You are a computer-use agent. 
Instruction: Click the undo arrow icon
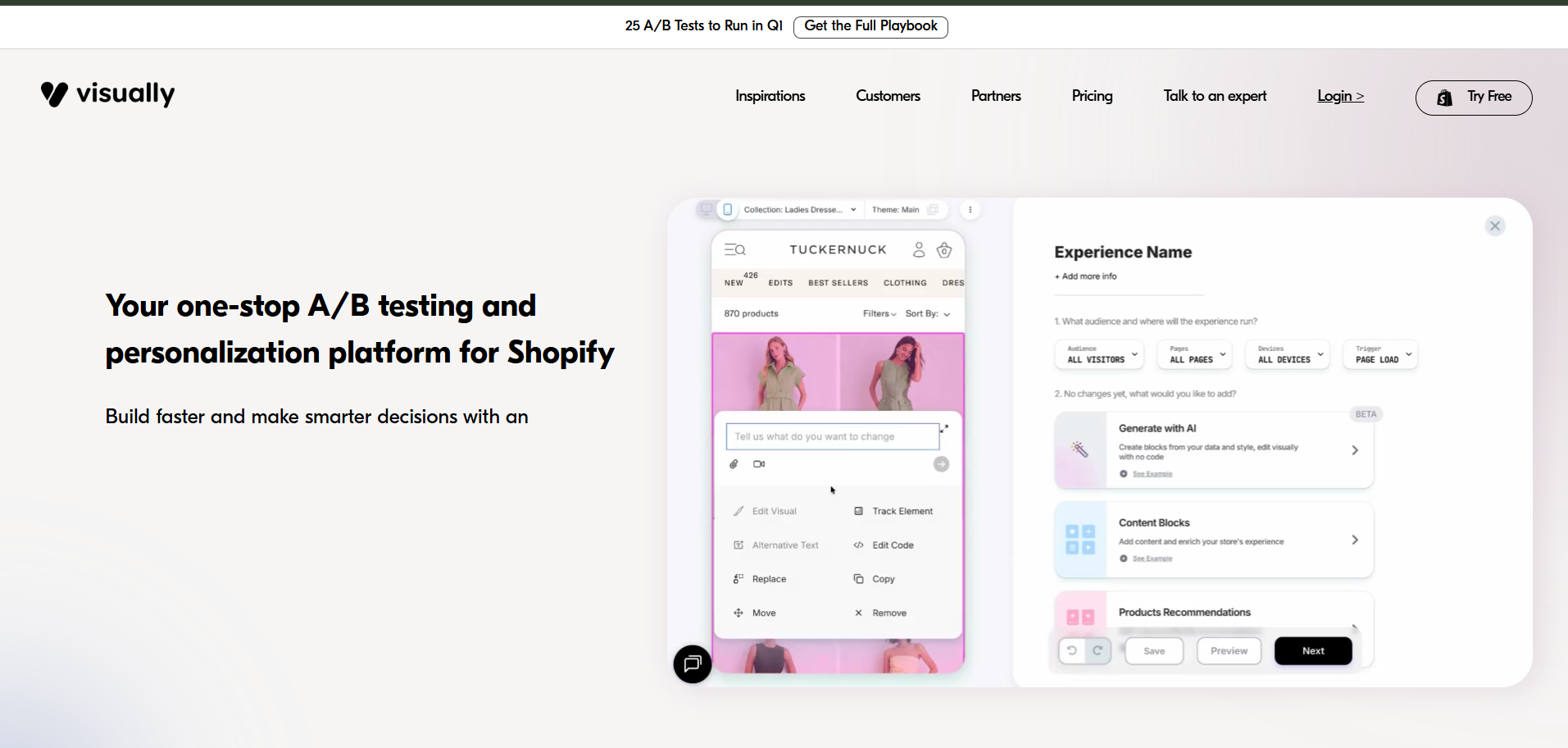pyautogui.click(x=1071, y=650)
